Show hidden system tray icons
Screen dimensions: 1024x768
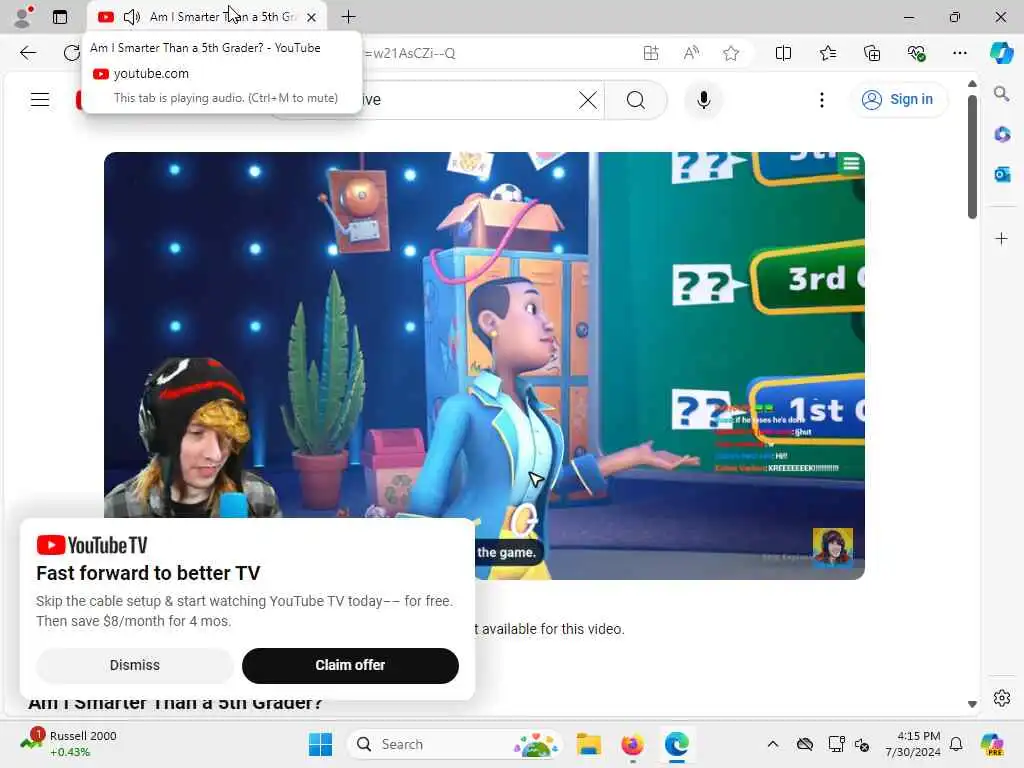click(x=773, y=744)
